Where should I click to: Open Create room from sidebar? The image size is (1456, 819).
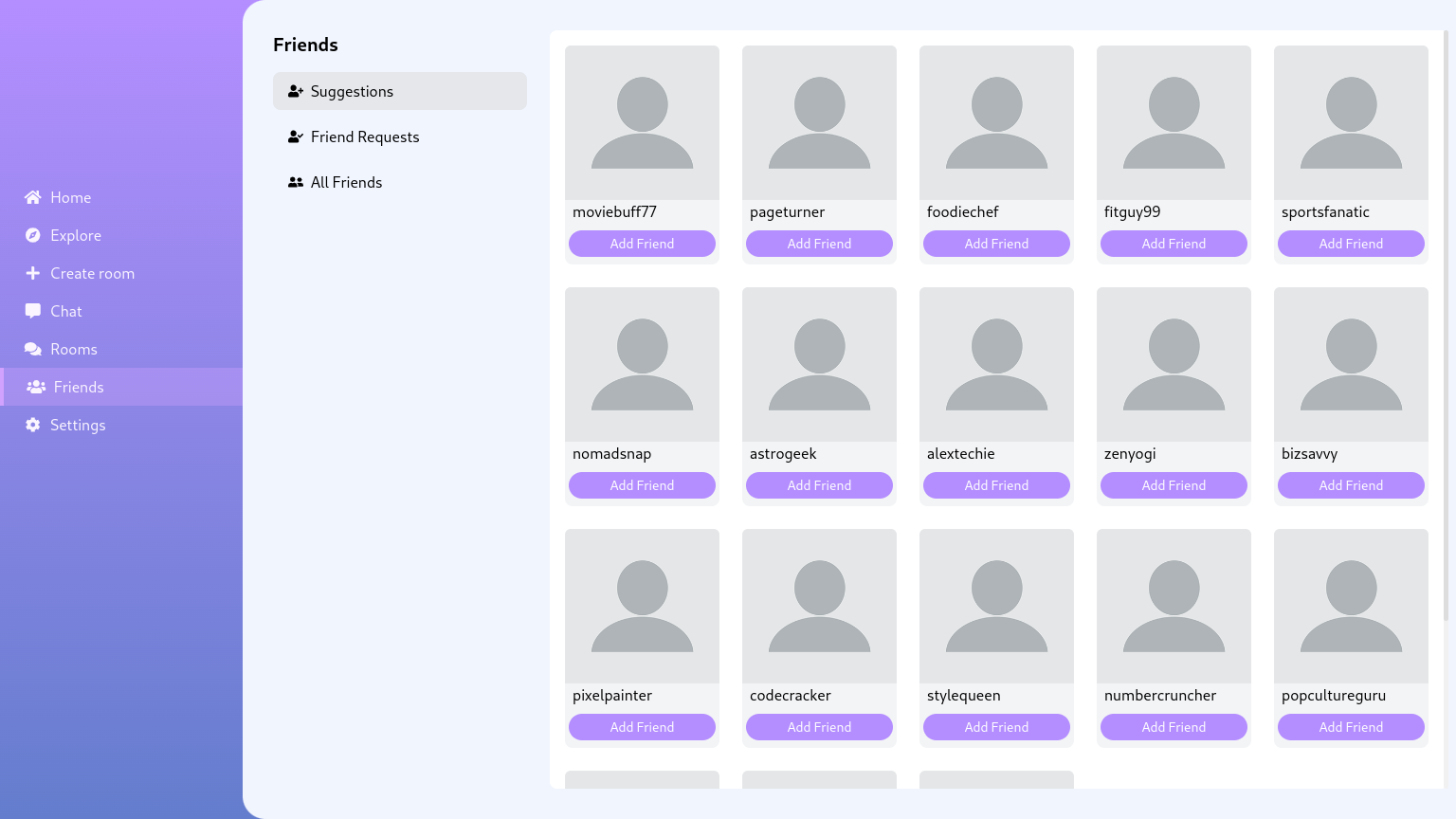121,273
